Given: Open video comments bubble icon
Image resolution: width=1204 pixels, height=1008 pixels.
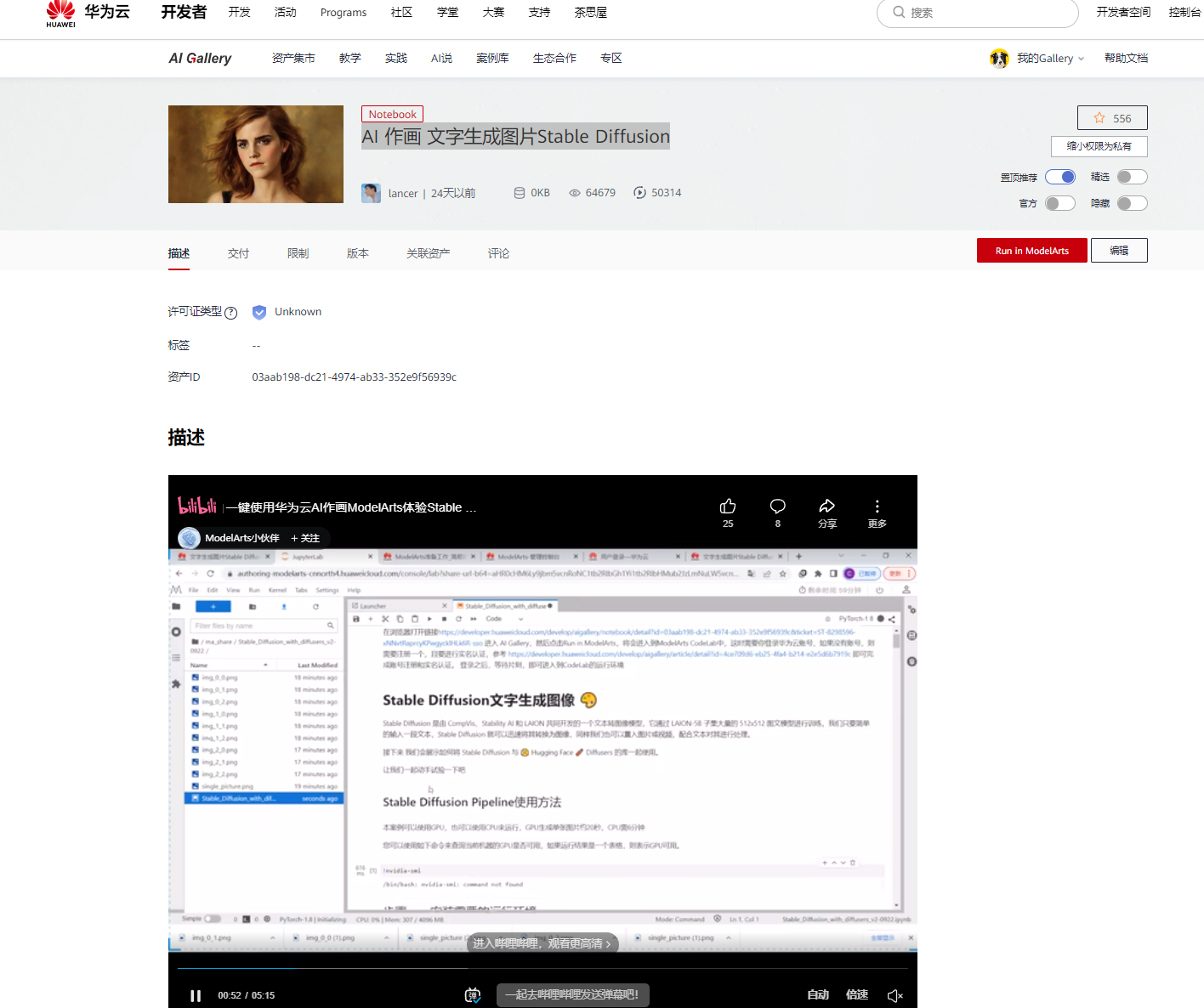Looking at the screenshot, I should 777,507.
